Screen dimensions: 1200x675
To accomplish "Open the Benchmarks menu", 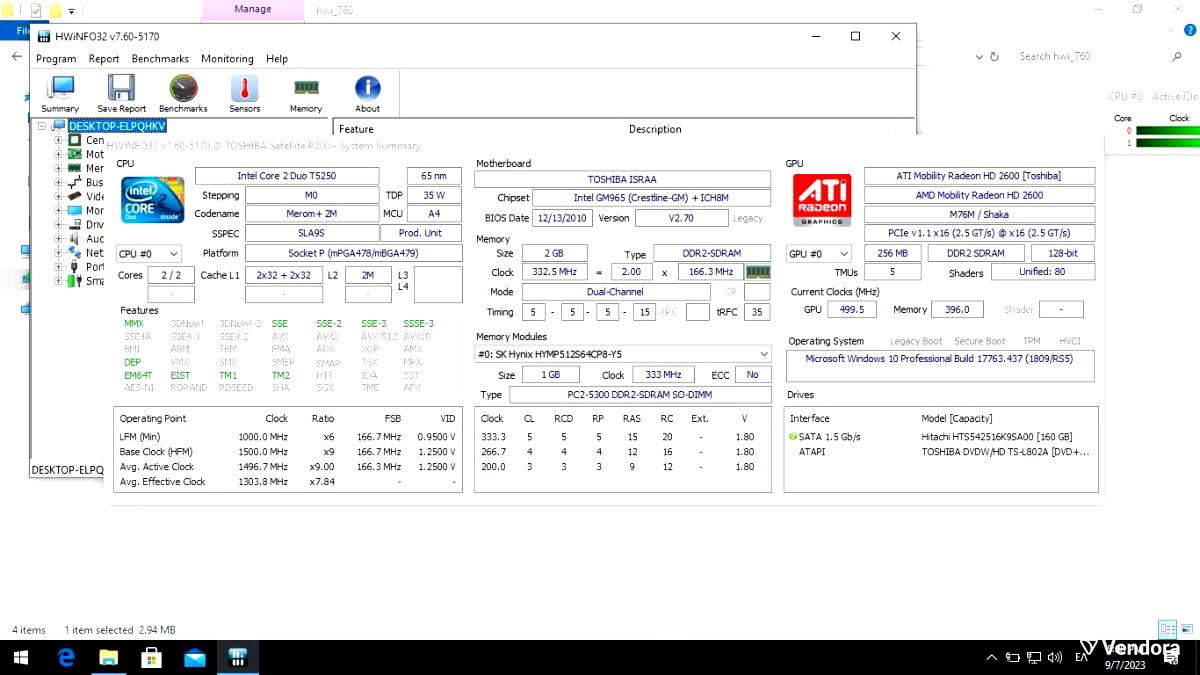I will point(160,59).
